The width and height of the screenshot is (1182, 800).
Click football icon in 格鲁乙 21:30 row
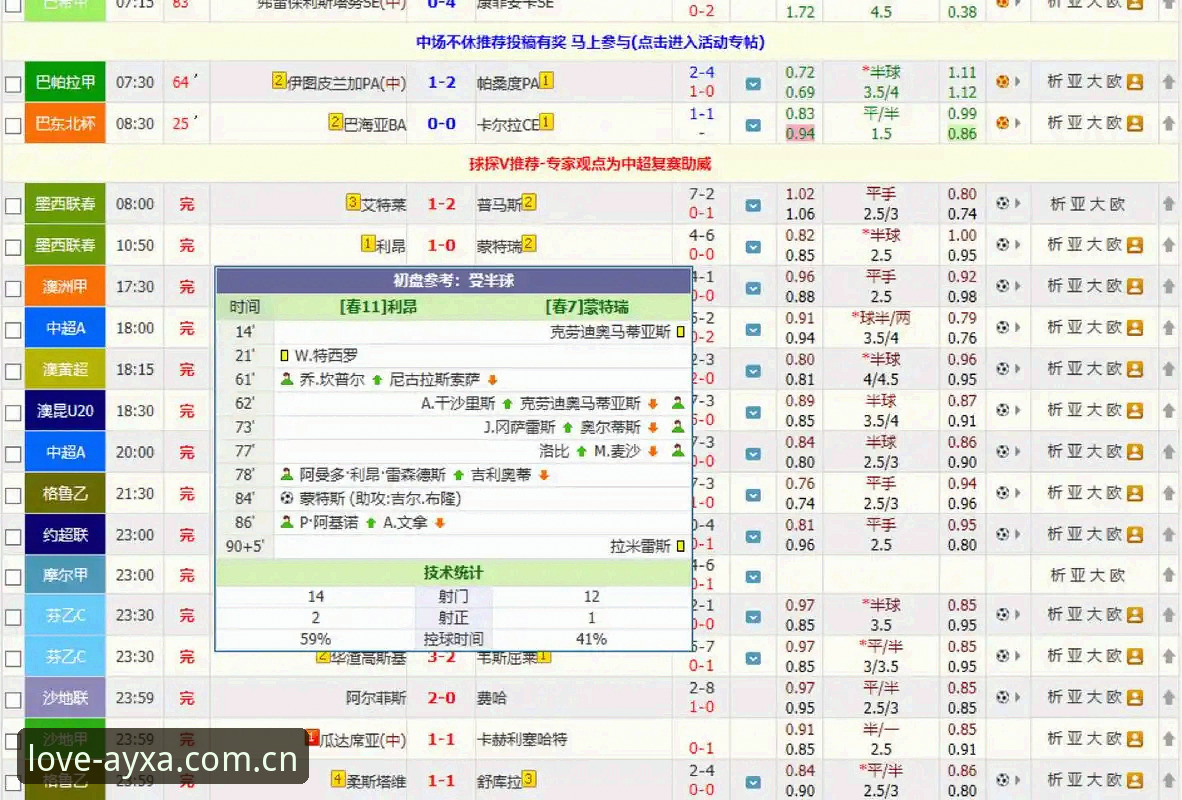point(1003,492)
